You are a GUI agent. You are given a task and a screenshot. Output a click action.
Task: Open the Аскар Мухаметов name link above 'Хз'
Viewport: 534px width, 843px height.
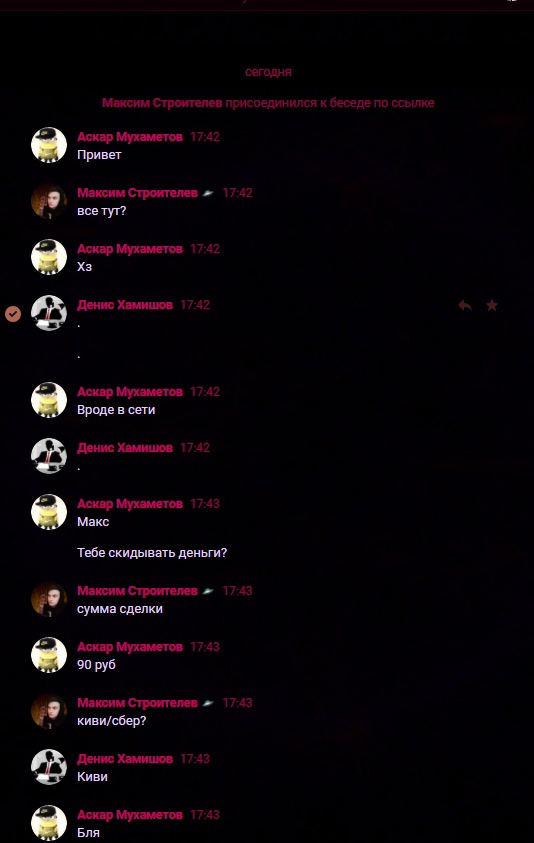tap(130, 249)
